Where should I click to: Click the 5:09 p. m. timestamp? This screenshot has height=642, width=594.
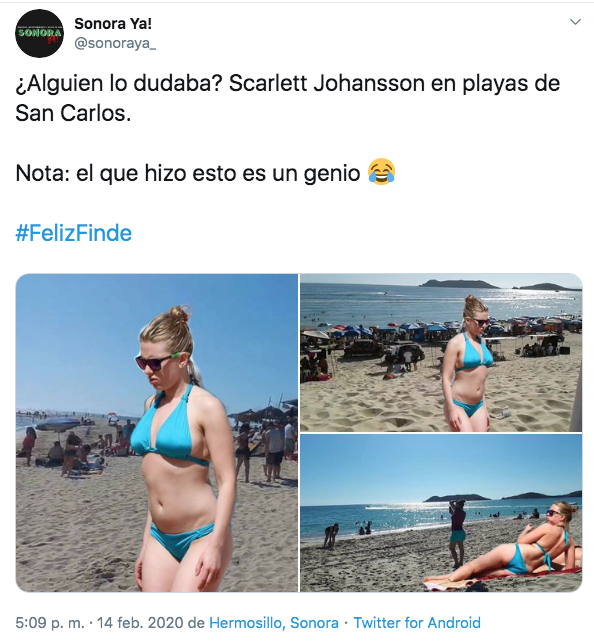tap(50, 623)
